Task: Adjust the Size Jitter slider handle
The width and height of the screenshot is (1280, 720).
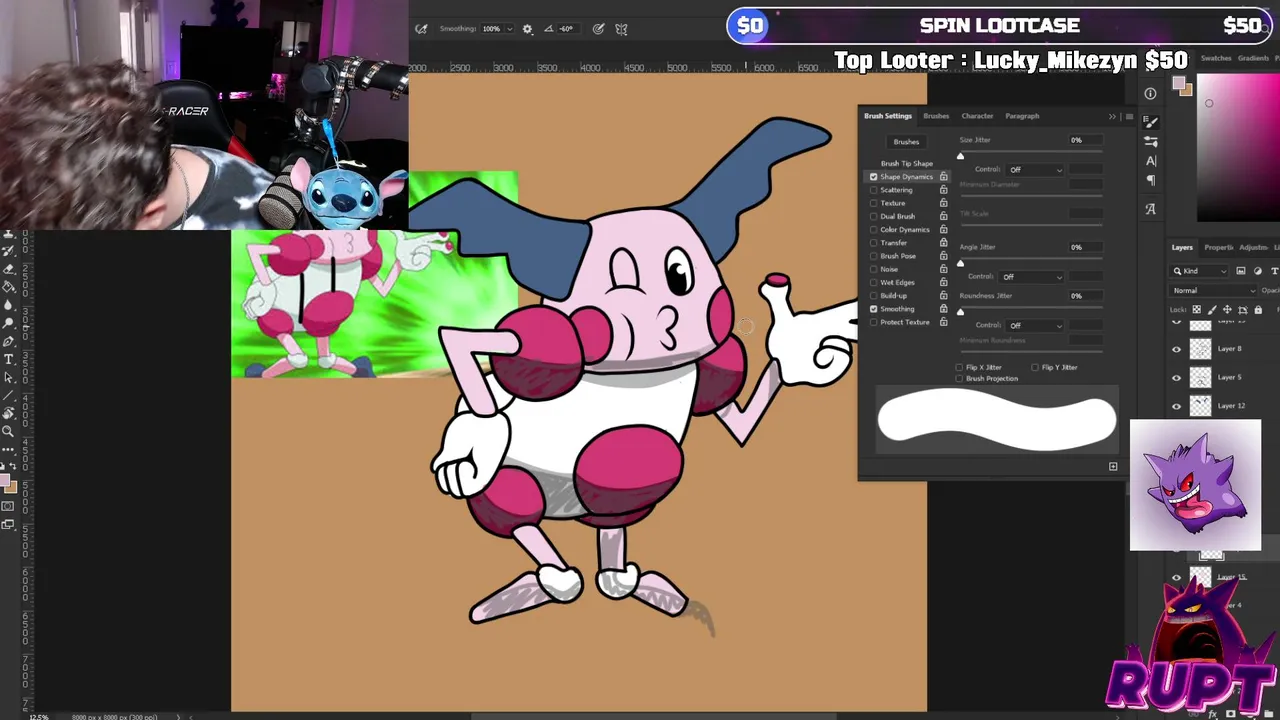Action: 960,156
